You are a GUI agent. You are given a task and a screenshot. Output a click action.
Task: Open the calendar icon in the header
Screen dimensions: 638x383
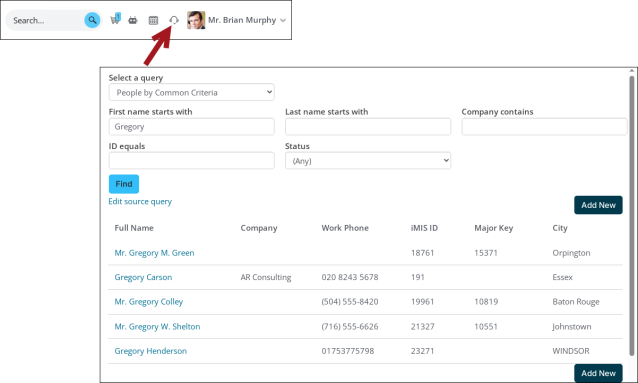click(x=153, y=20)
